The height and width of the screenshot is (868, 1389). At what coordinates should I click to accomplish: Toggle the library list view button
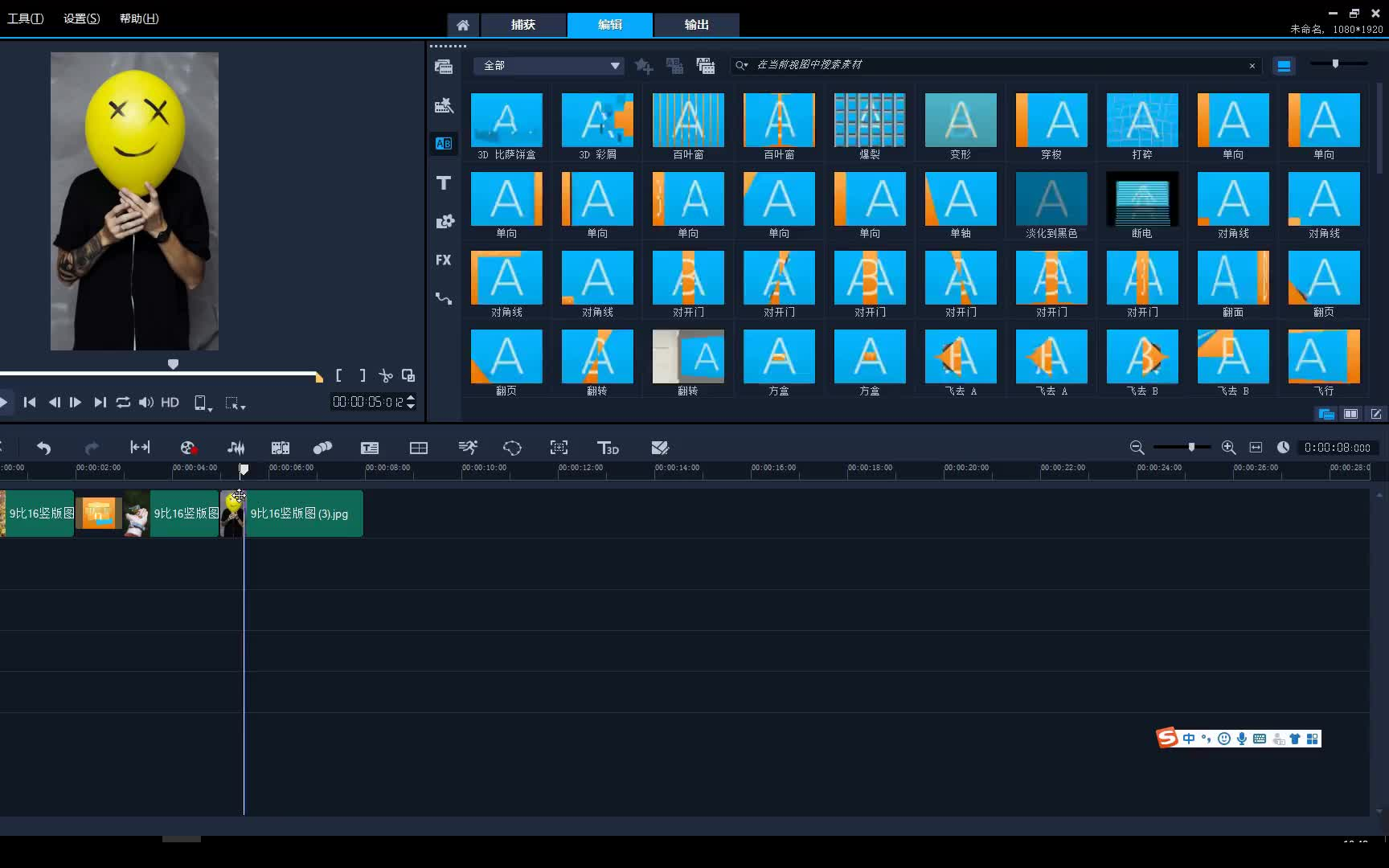point(1351,414)
